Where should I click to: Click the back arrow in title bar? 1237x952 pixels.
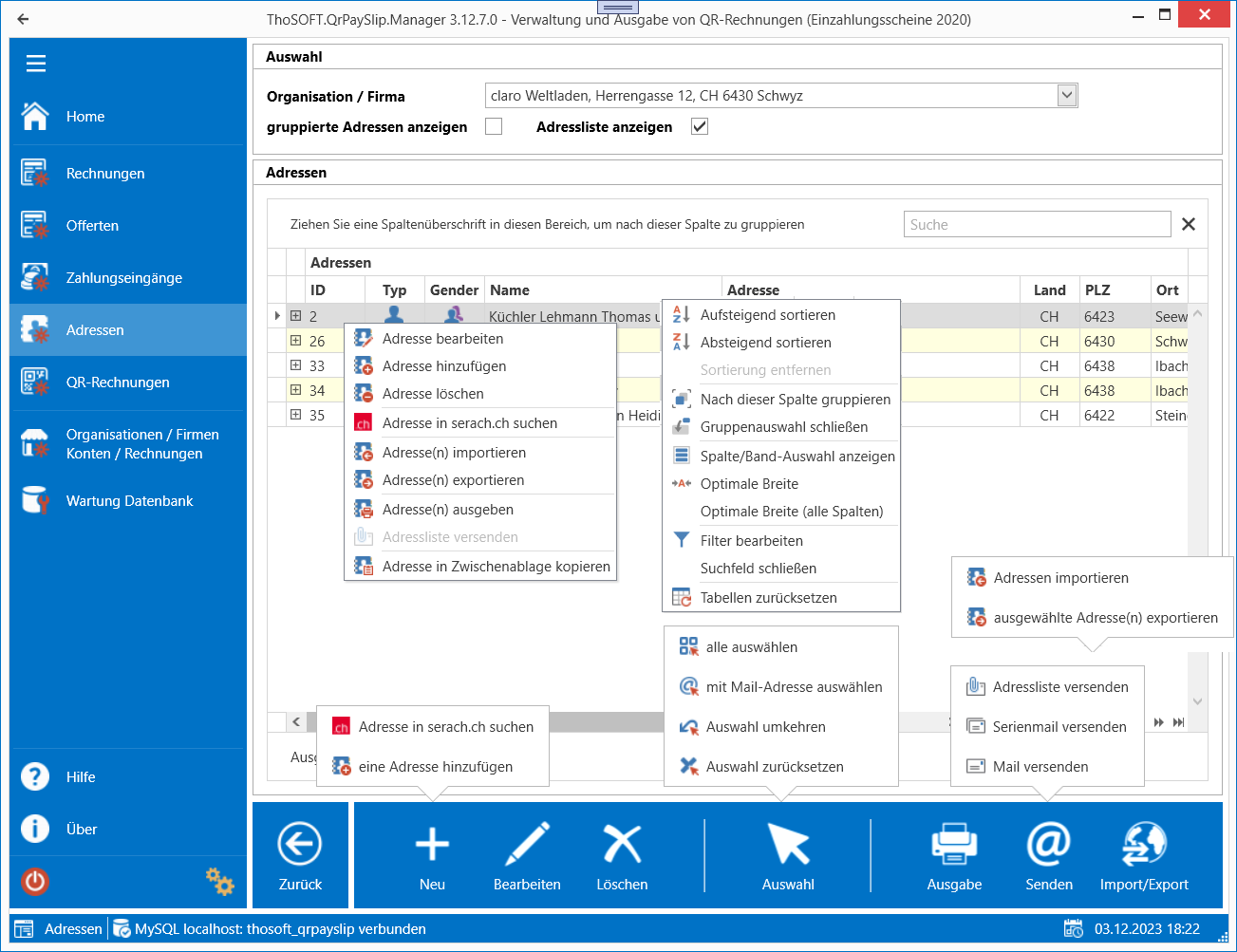pos(24,19)
